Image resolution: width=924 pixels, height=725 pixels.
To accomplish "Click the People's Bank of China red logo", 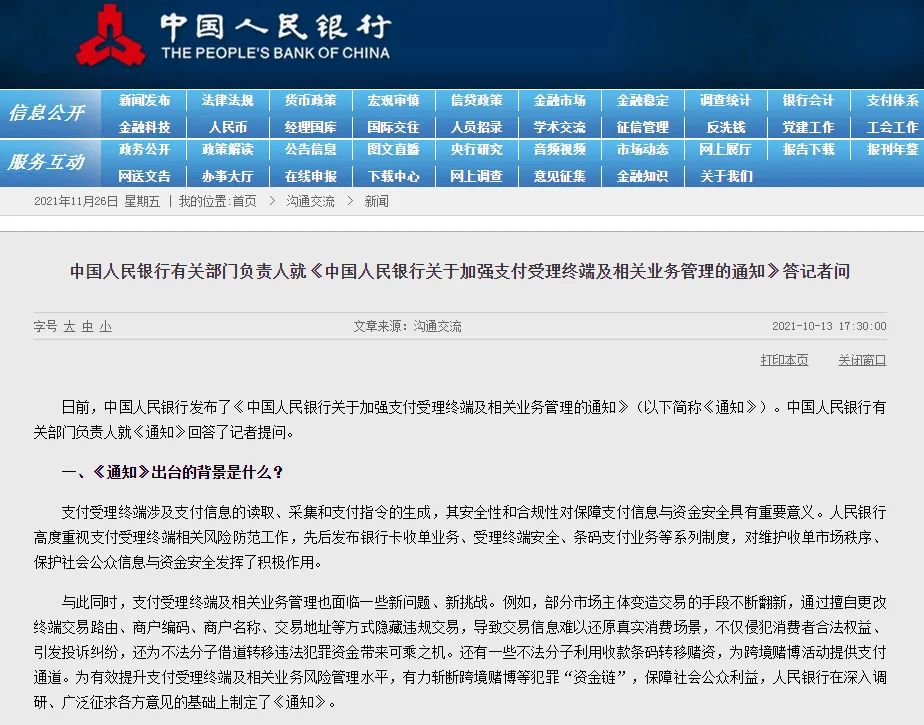I will click(110, 37).
